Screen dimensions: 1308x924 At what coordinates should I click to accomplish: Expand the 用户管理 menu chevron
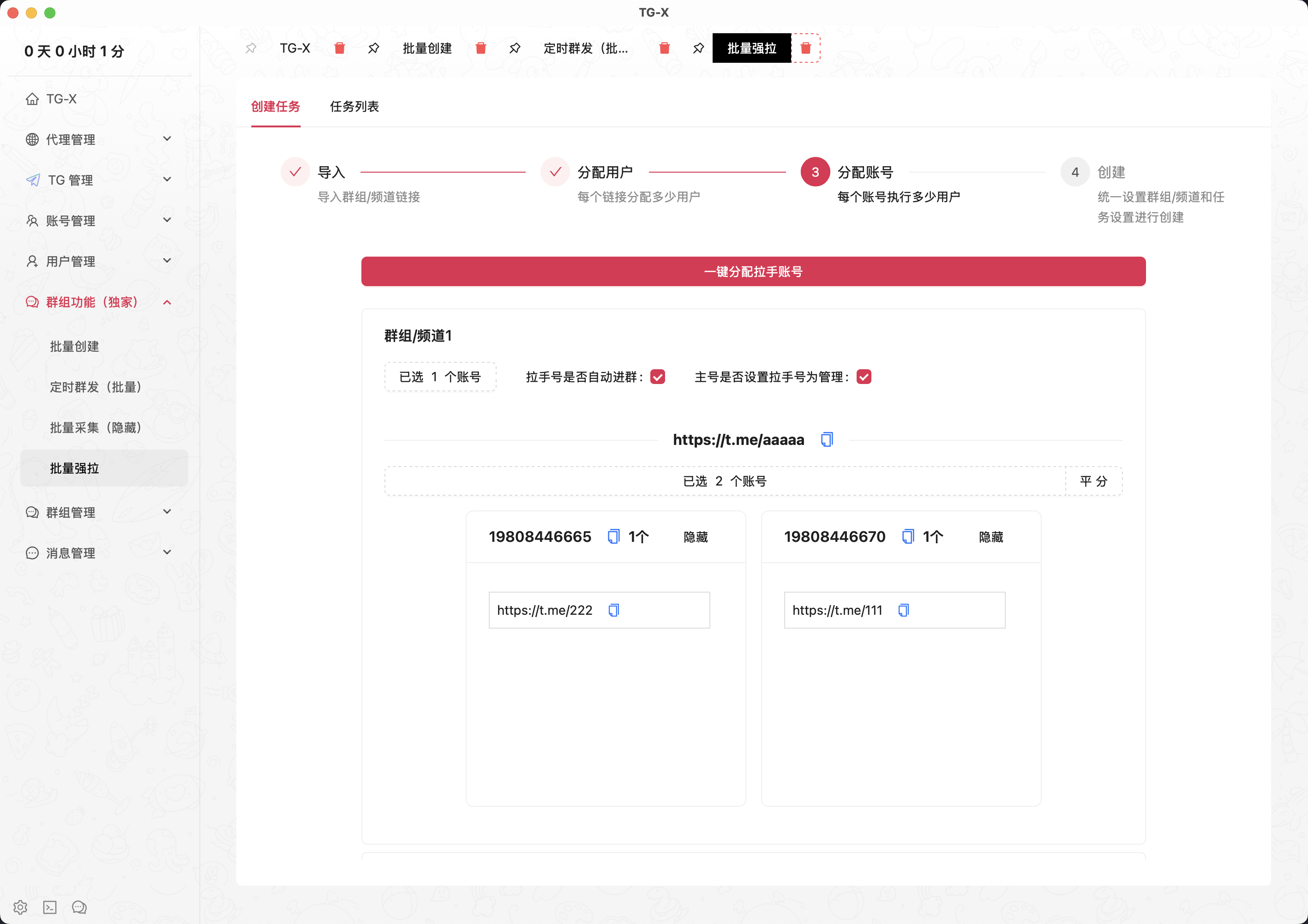coord(167,261)
